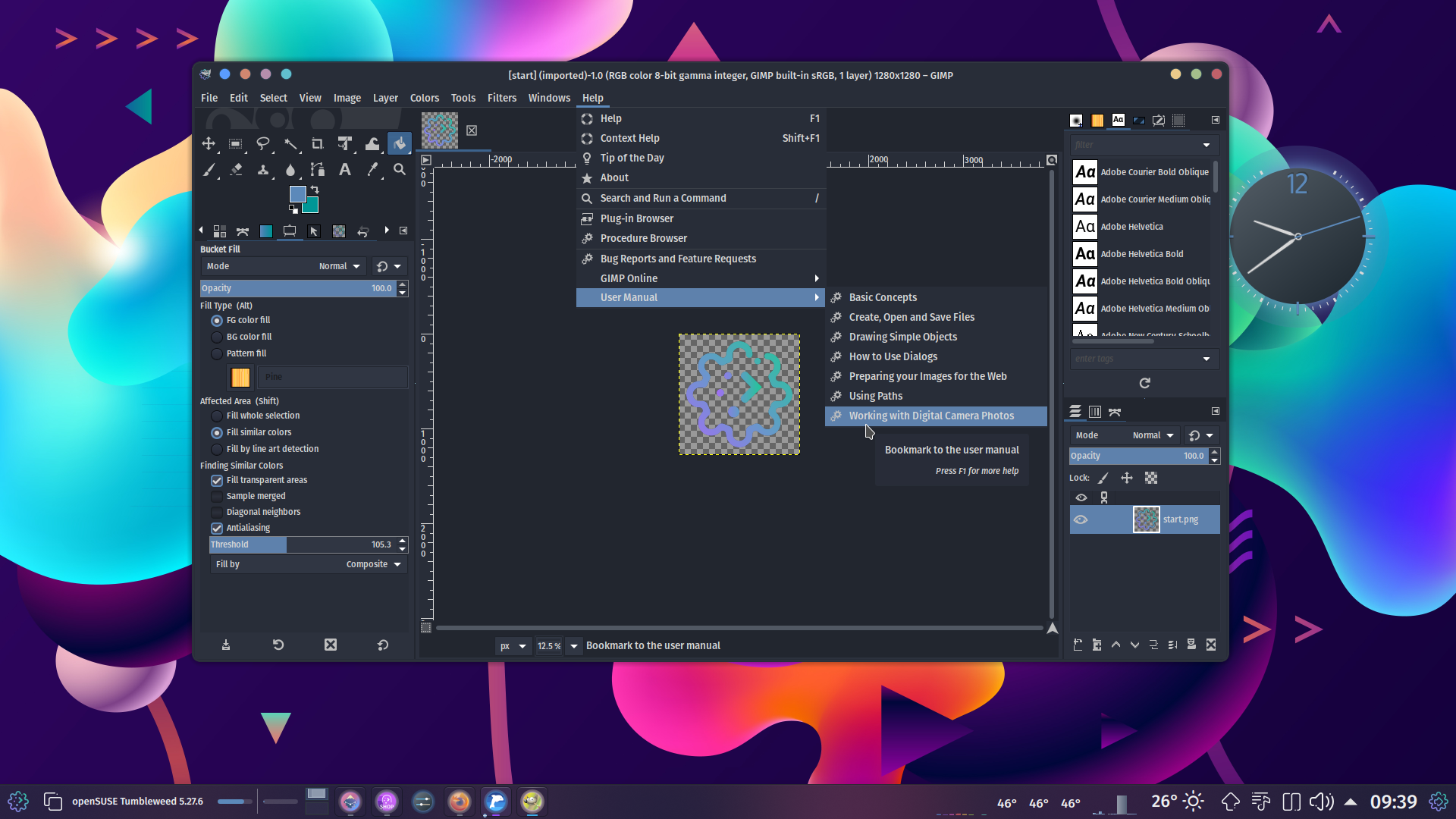1456x819 pixels.
Task: Select the Paths tool
Action: pos(318,169)
